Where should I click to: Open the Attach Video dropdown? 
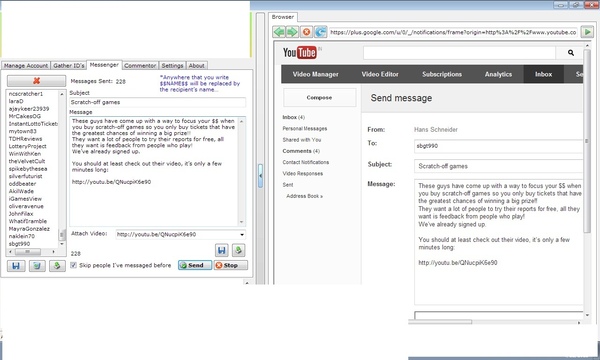click(242, 235)
